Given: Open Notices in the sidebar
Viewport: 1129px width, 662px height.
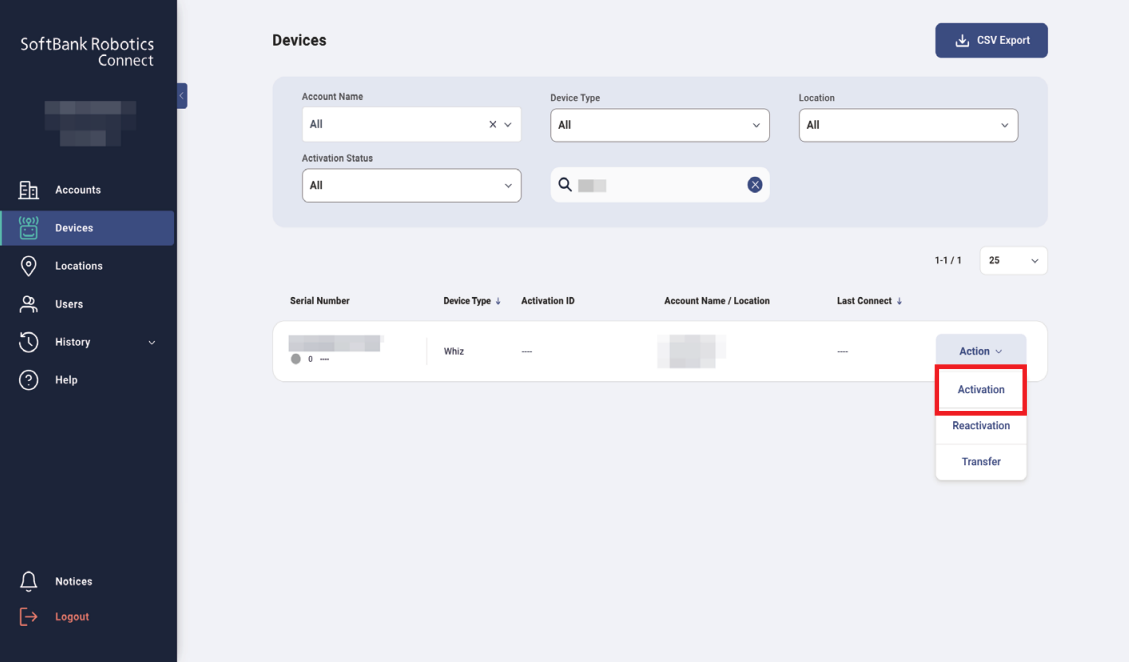Looking at the screenshot, I should click(73, 581).
